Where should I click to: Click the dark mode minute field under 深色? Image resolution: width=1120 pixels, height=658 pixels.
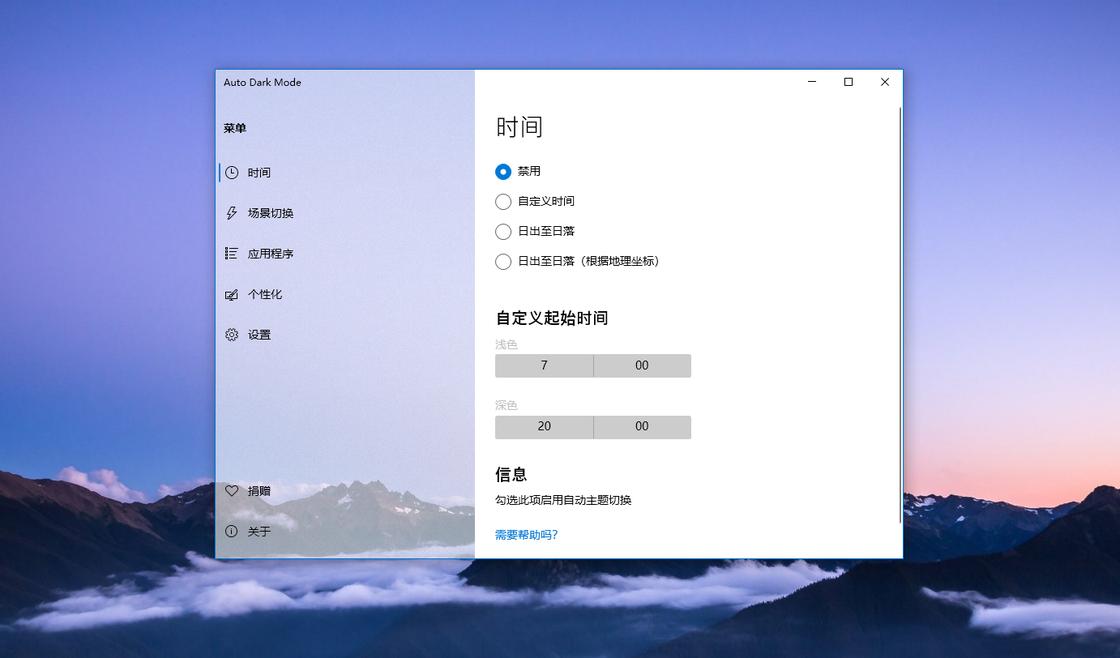coord(641,426)
